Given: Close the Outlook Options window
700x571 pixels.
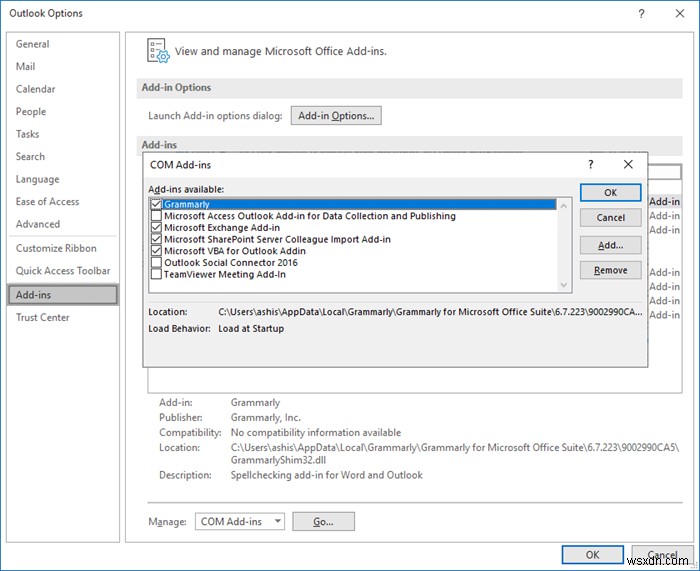Looking at the screenshot, I should pyautogui.click(x=680, y=13).
